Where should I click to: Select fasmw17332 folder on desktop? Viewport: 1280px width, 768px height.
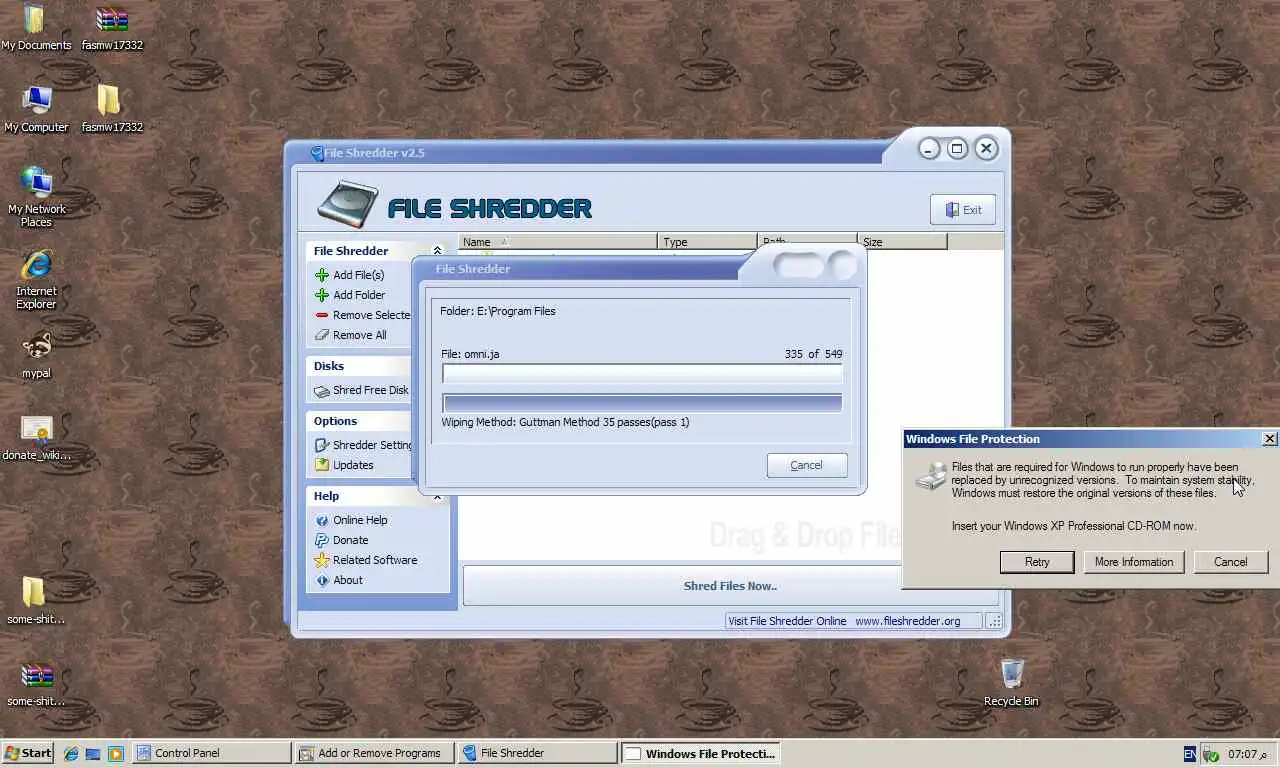[112, 108]
